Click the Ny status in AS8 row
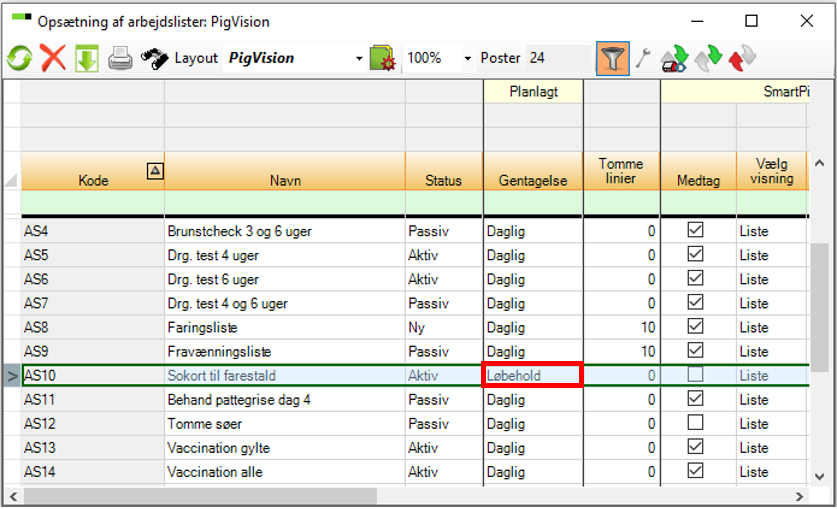The height and width of the screenshot is (509, 837). (x=444, y=327)
